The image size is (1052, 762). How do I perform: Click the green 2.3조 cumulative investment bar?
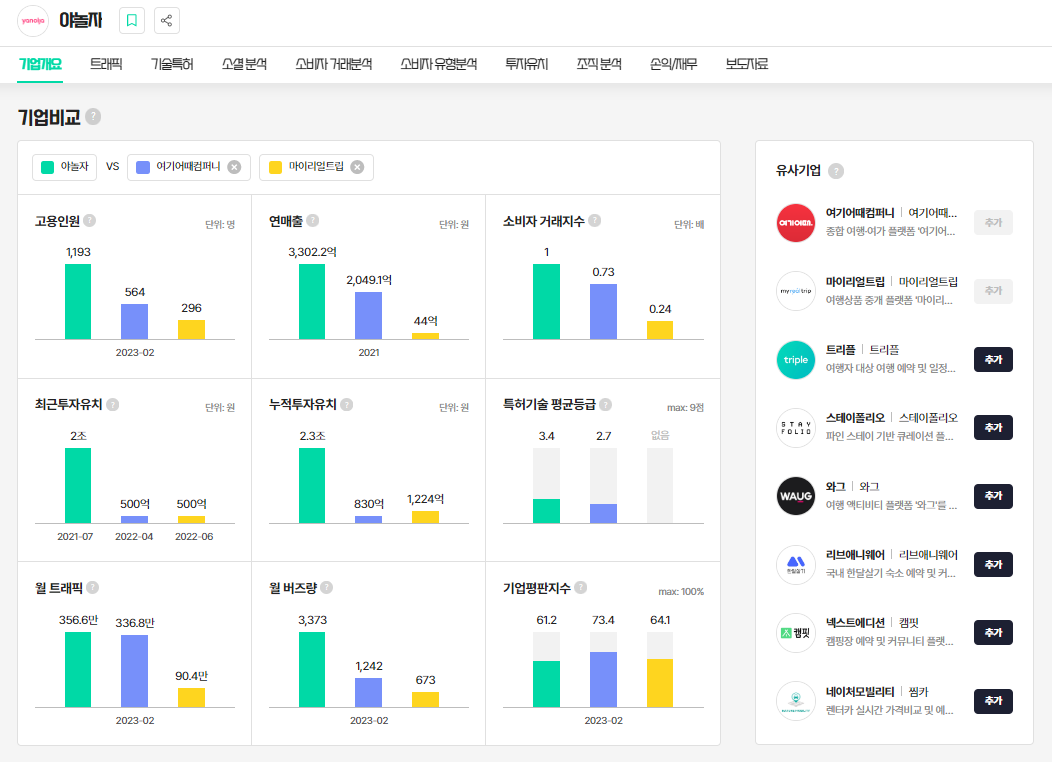tap(312, 486)
